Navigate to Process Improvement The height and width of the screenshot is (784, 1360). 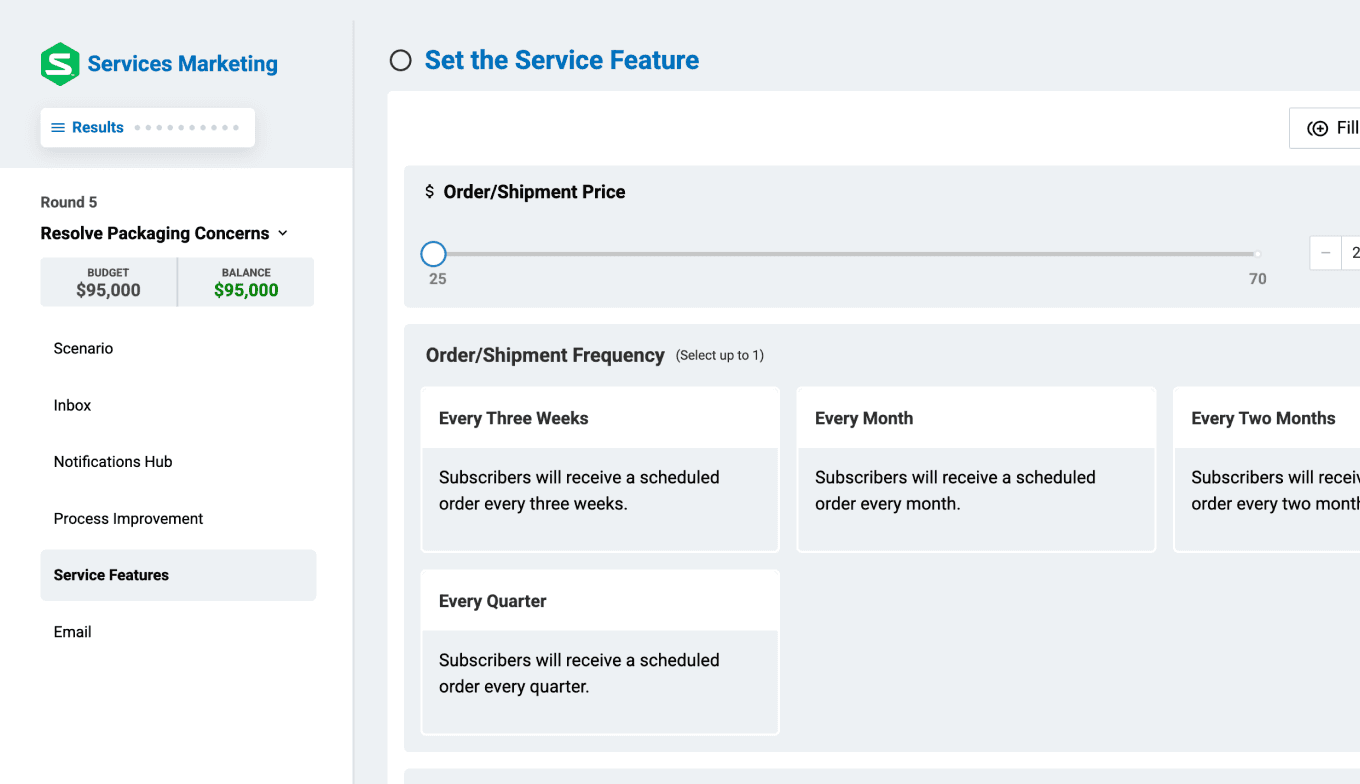[x=128, y=519]
